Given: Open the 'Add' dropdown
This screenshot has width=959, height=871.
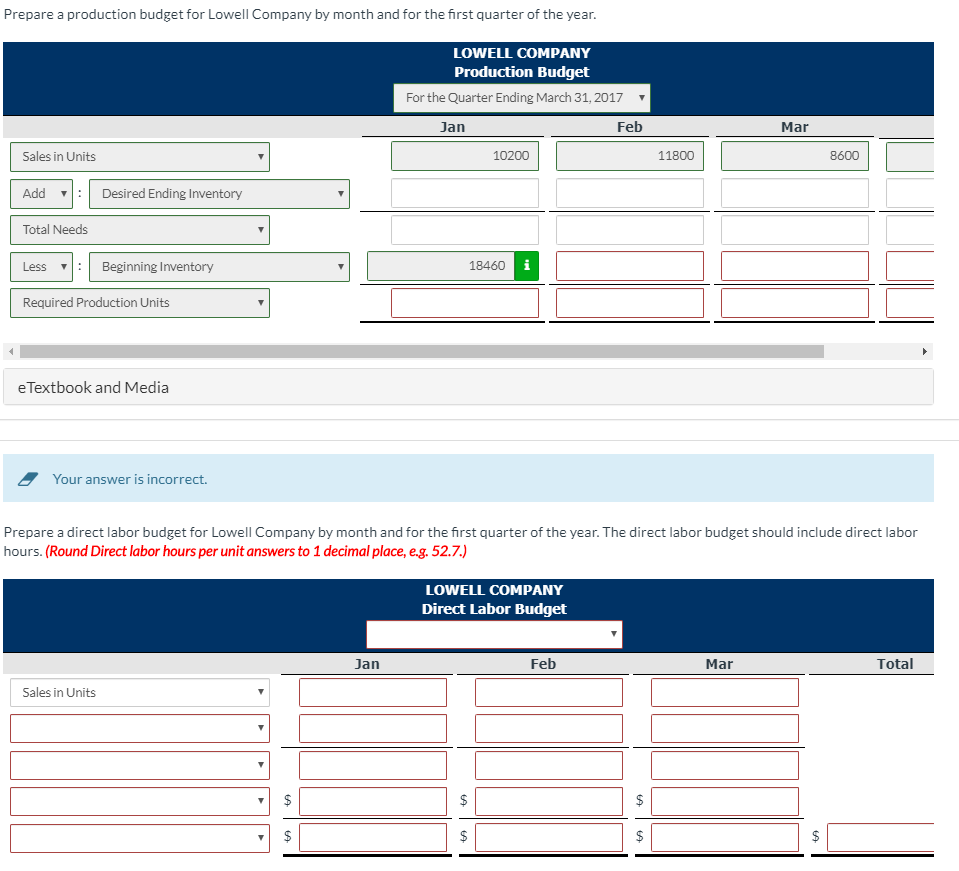Looking at the screenshot, I should (x=42, y=193).
